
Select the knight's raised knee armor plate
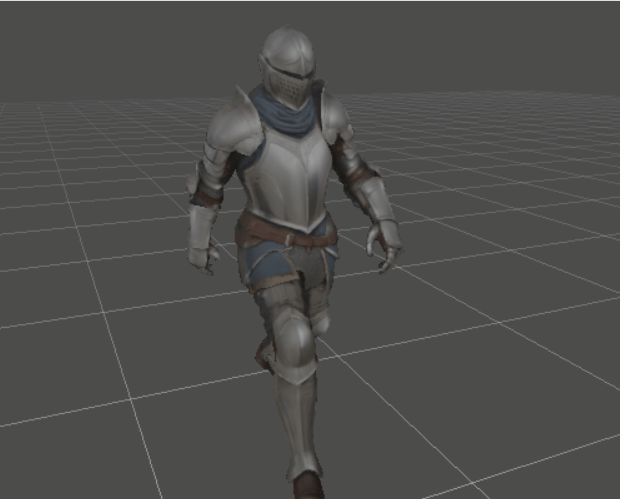[294, 347]
